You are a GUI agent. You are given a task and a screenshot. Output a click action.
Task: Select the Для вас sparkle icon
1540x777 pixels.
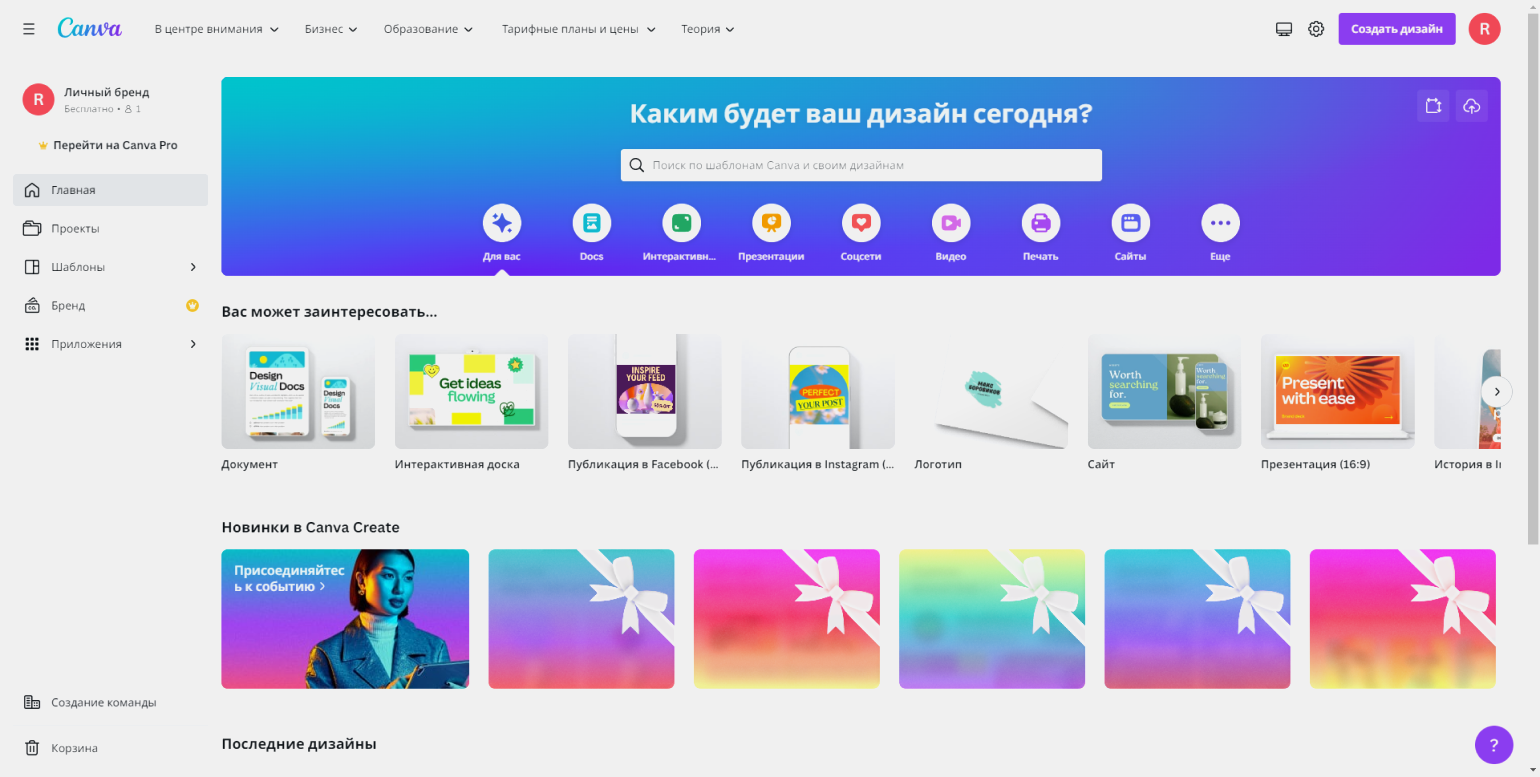click(502, 223)
